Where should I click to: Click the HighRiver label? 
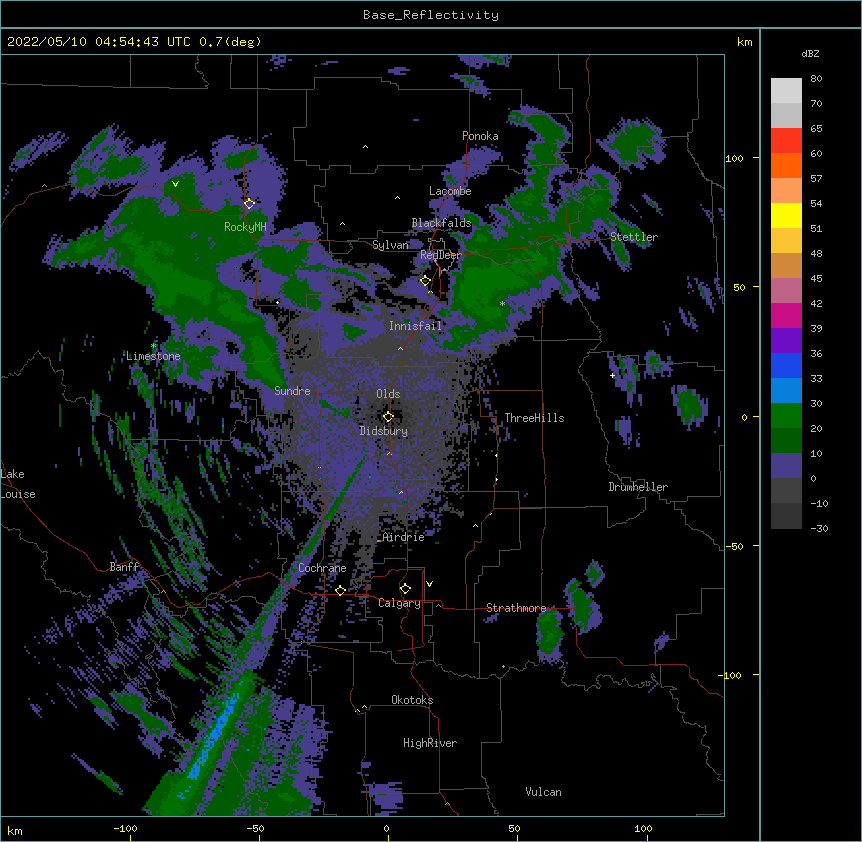click(430, 743)
